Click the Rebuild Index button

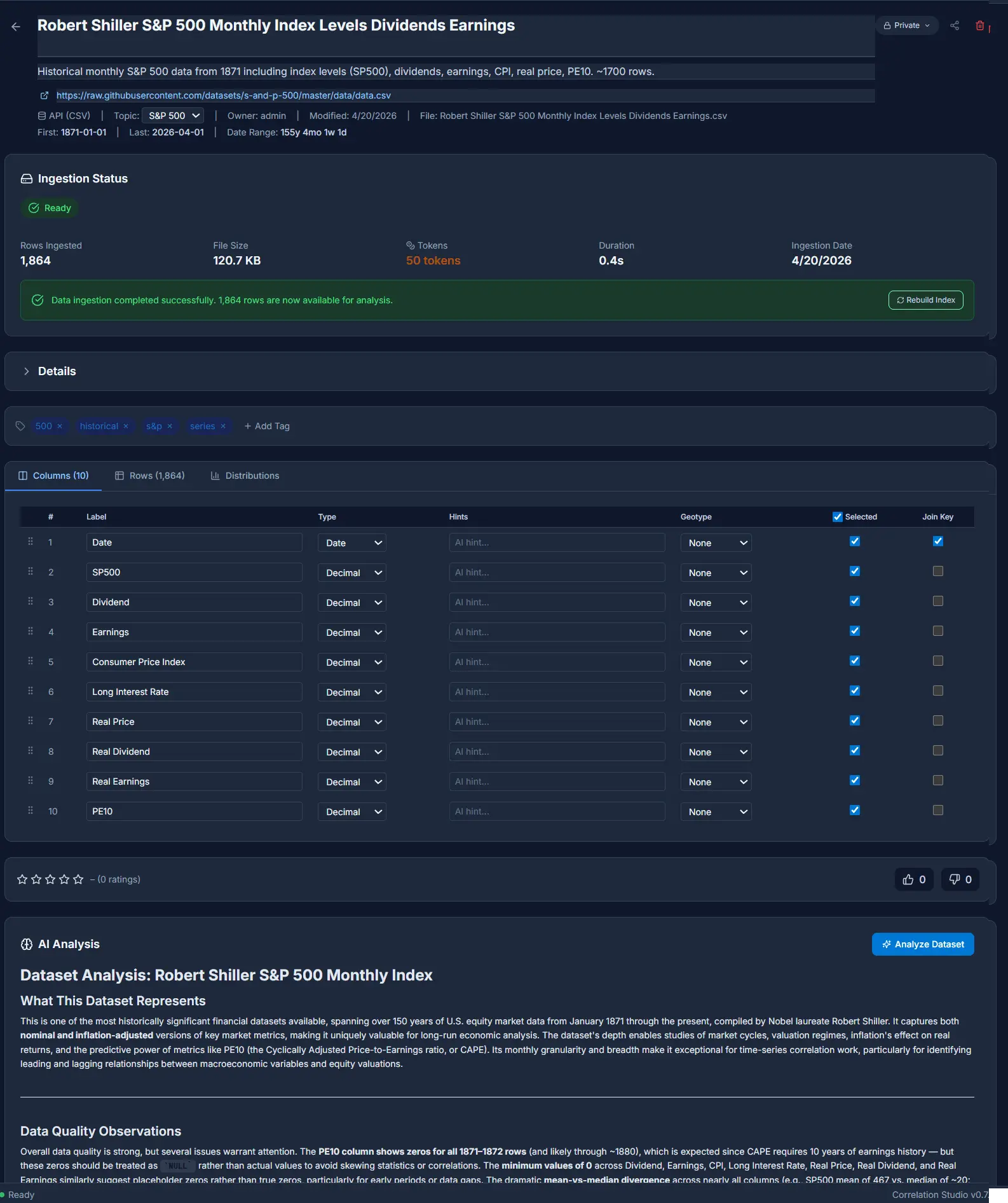925,300
